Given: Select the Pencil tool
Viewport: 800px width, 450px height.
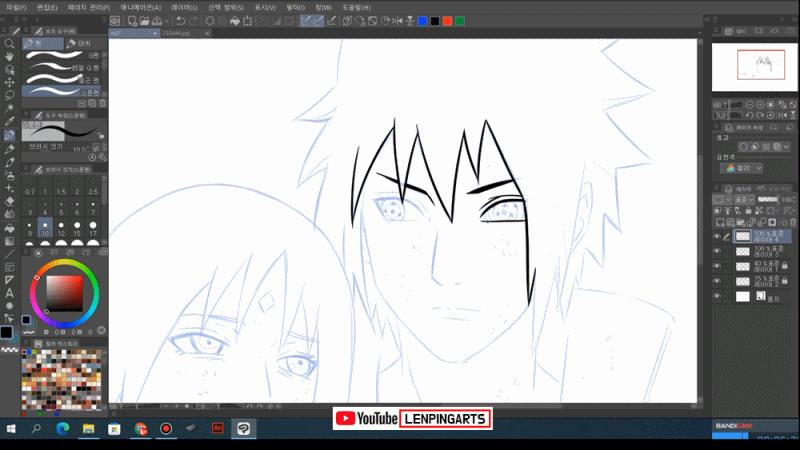Looking at the screenshot, I should [x=9, y=149].
